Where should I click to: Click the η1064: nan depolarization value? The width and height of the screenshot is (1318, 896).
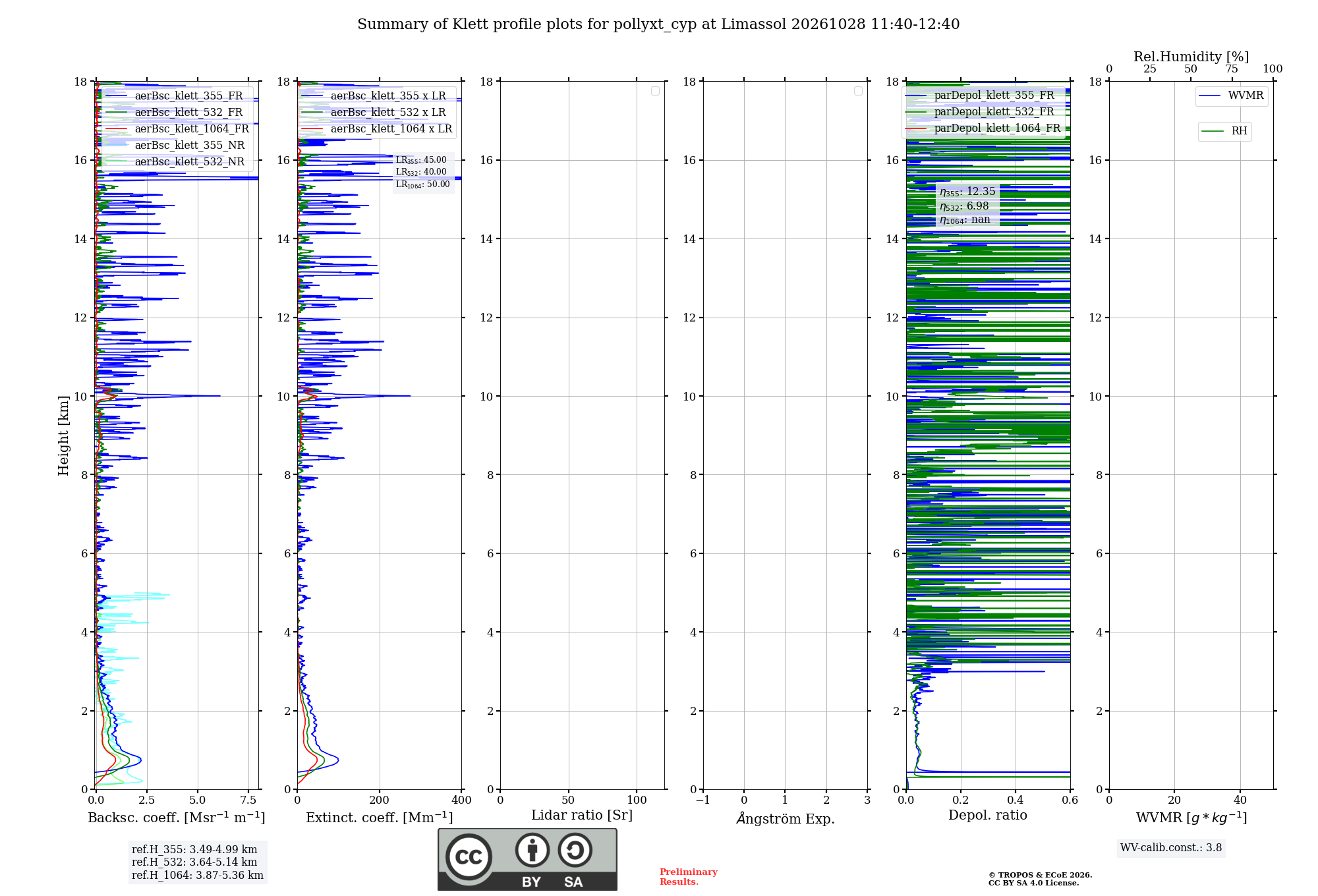[965, 220]
